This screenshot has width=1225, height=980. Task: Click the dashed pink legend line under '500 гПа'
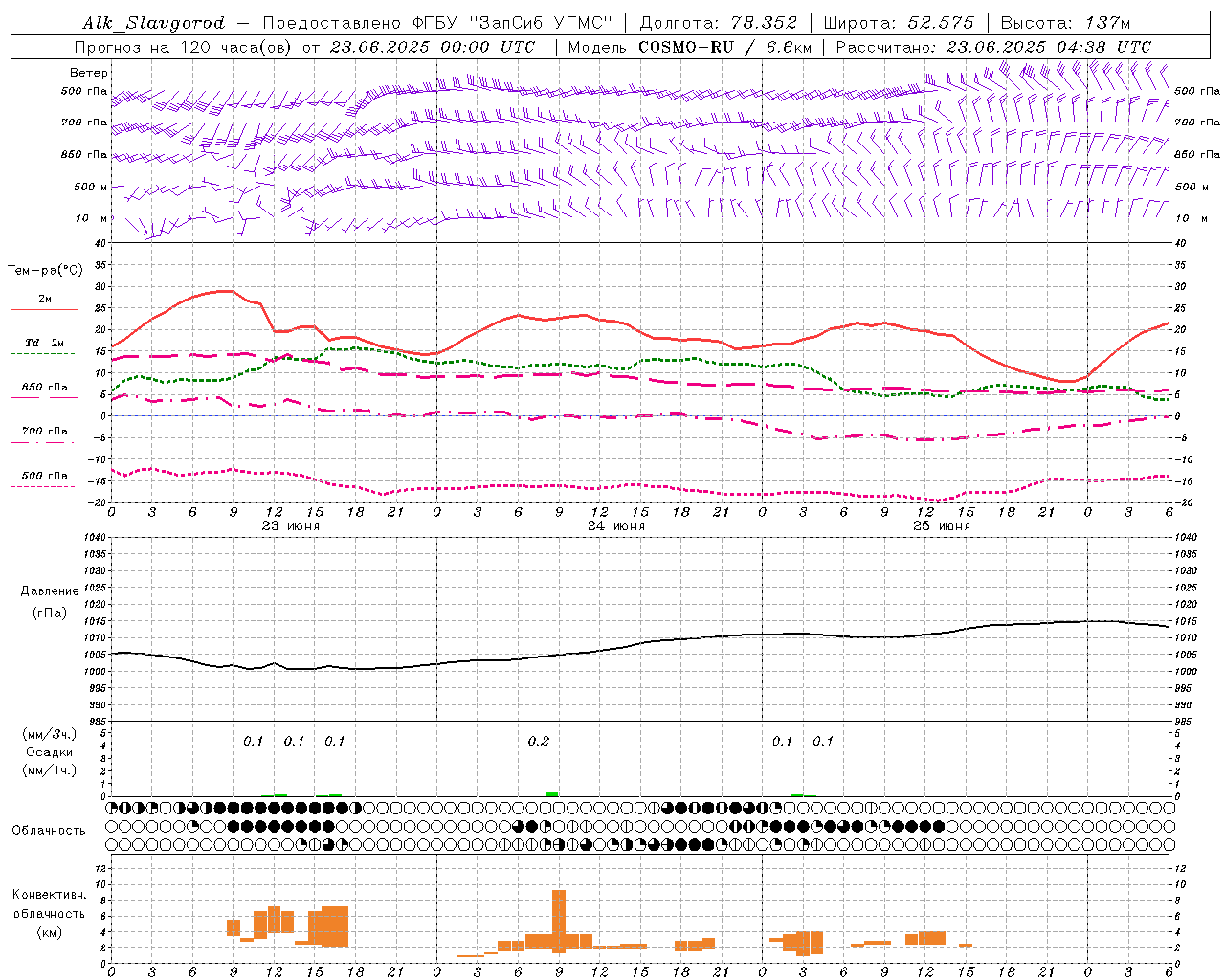pyautogui.click(x=43, y=487)
